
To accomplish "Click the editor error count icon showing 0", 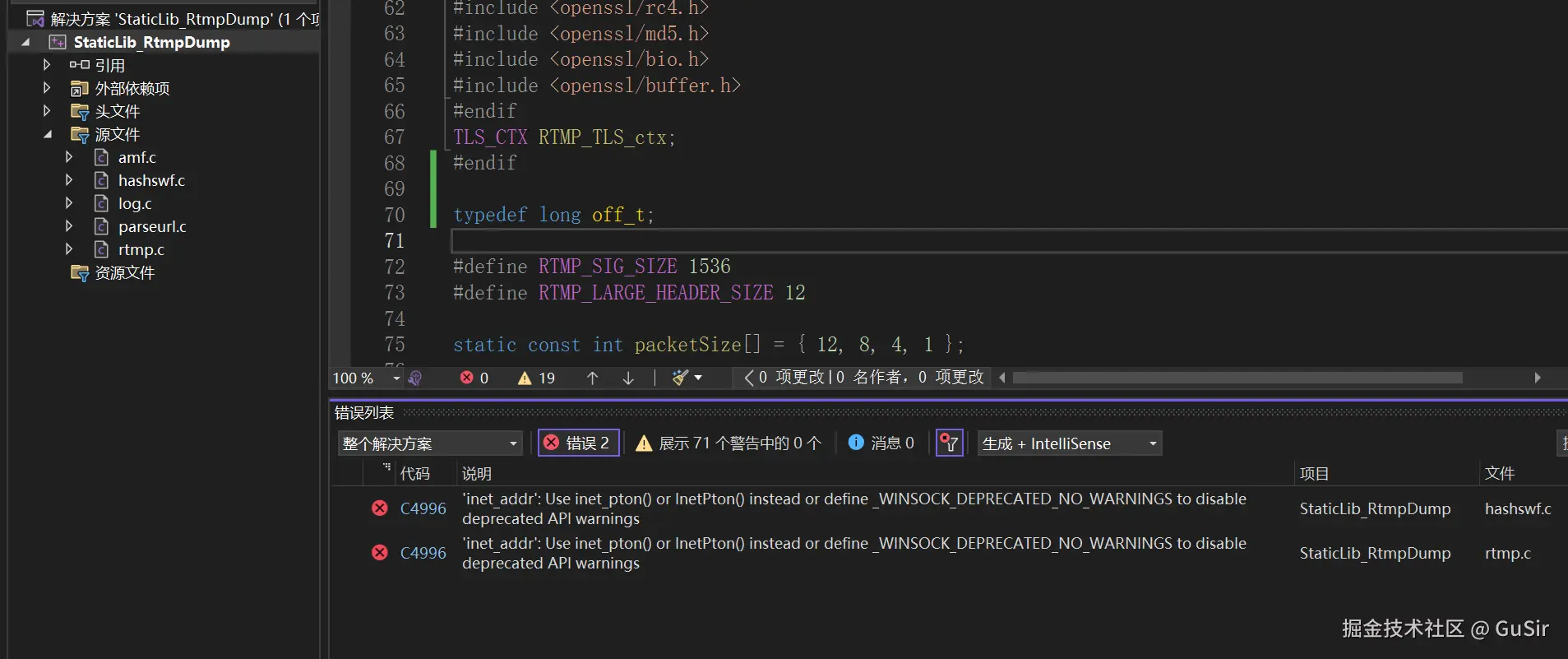I will click(466, 378).
